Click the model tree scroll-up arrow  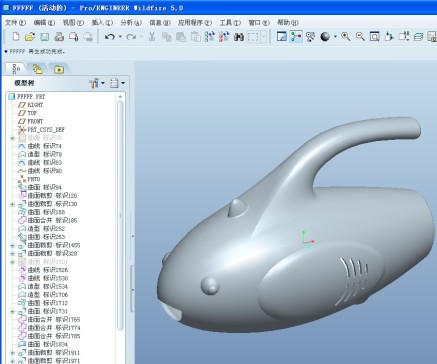(x=120, y=97)
